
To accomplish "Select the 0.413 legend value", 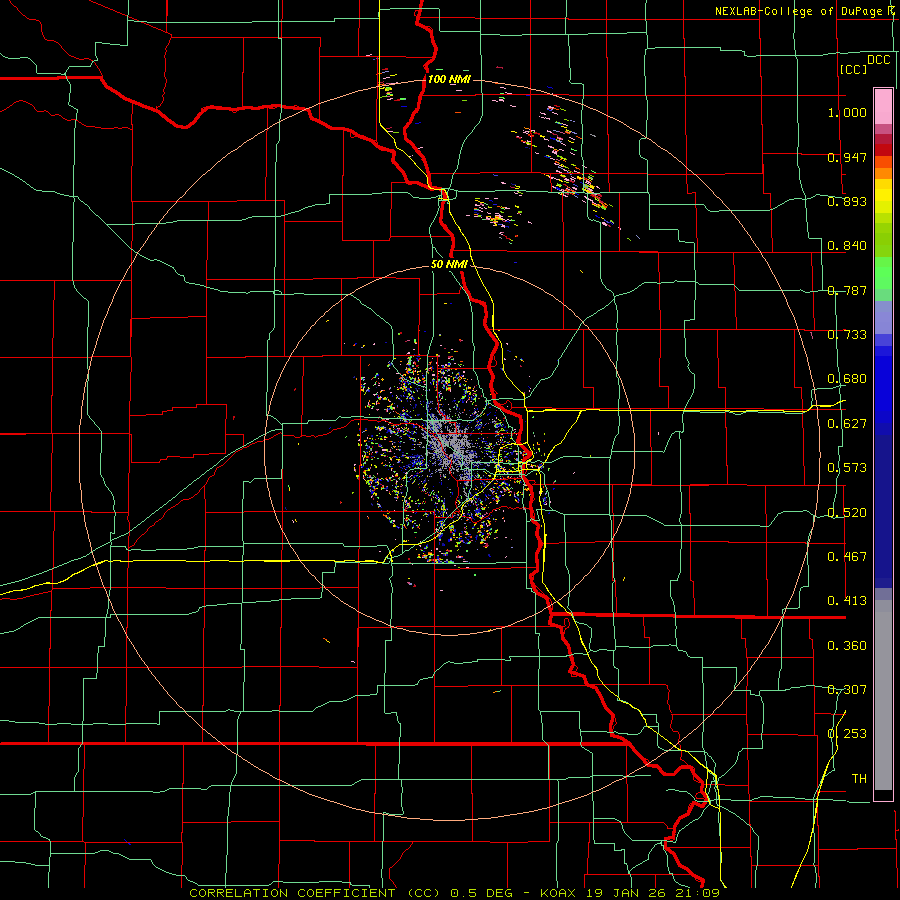I will click(847, 601).
